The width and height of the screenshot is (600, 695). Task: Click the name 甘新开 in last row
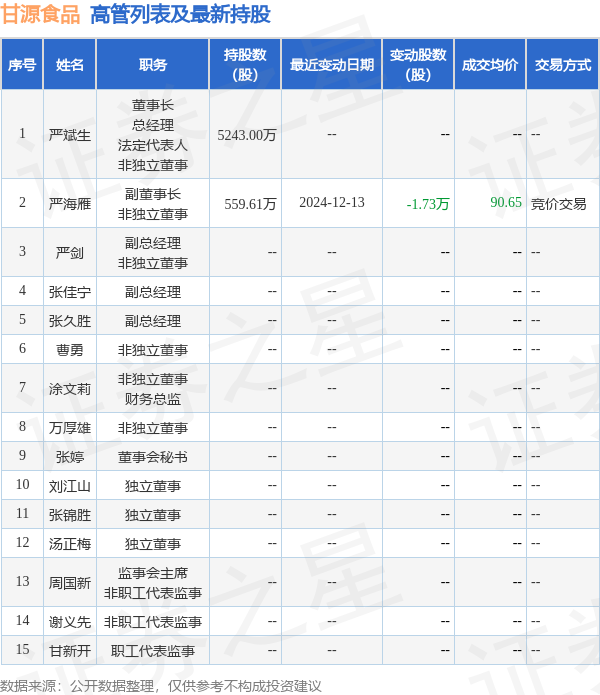click(x=70, y=651)
